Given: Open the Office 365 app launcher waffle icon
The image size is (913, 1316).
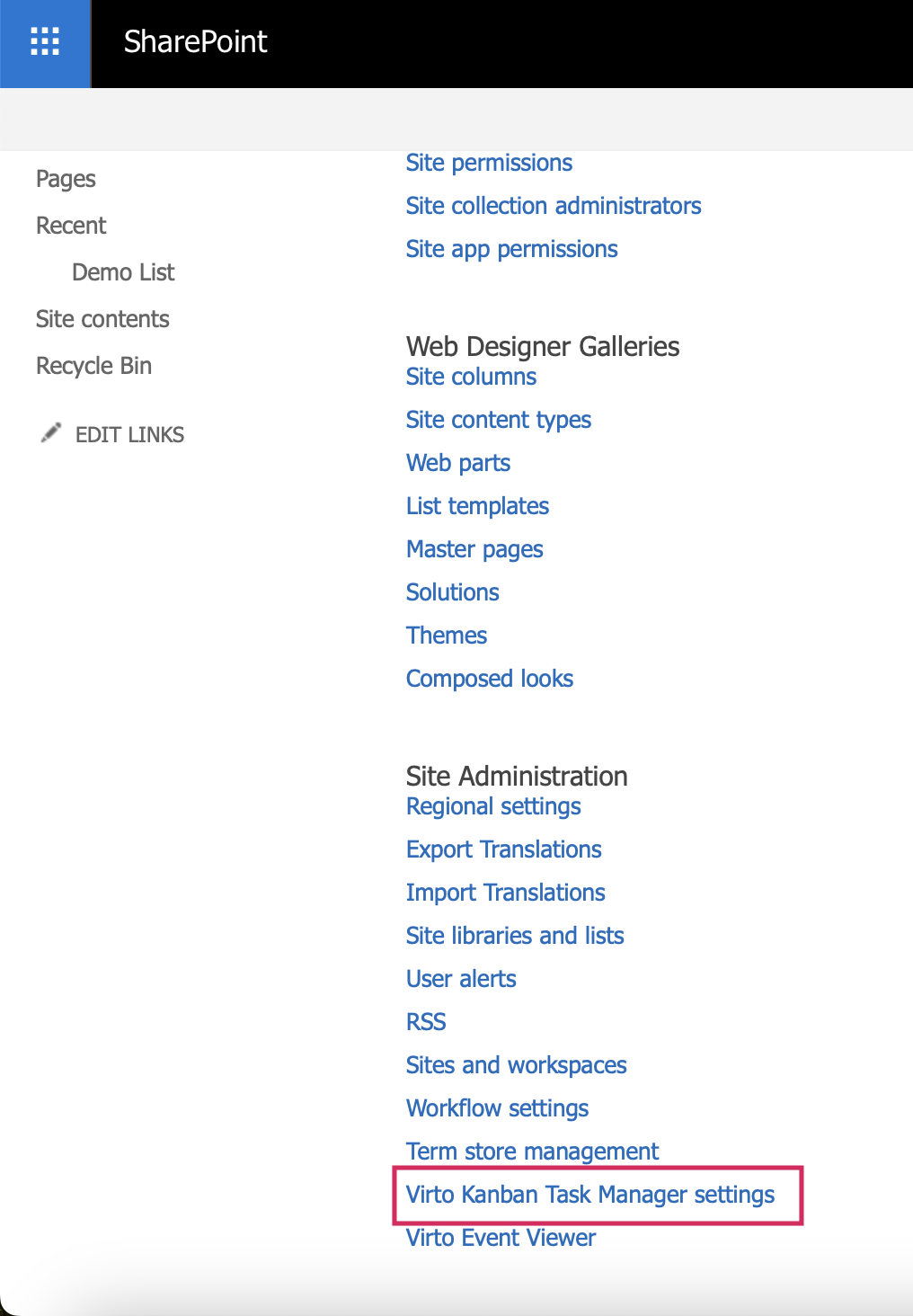Looking at the screenshot, I should pyautogui.click(x=43, y=41).
